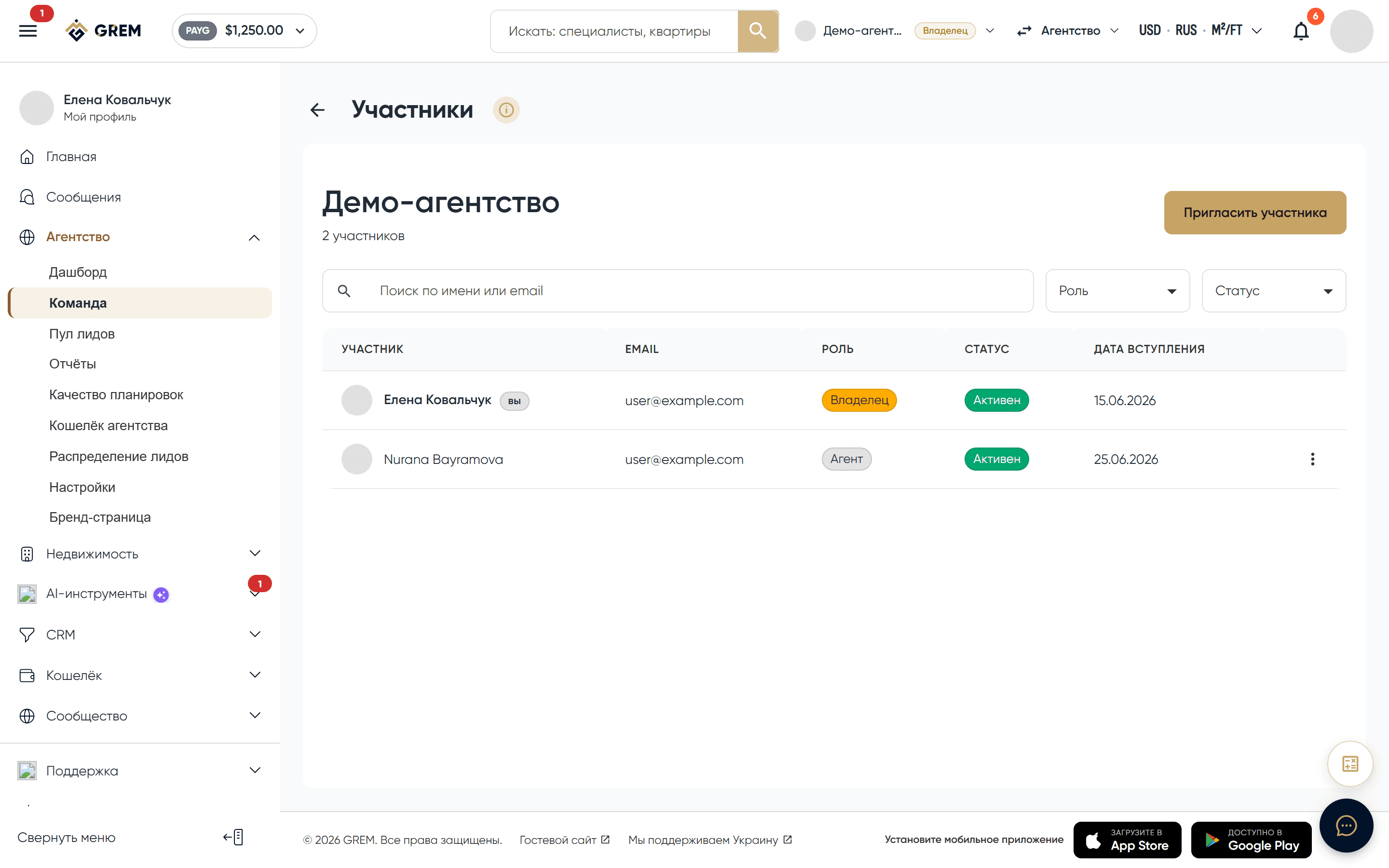Click the gold search magnifier button

point(758,31)
